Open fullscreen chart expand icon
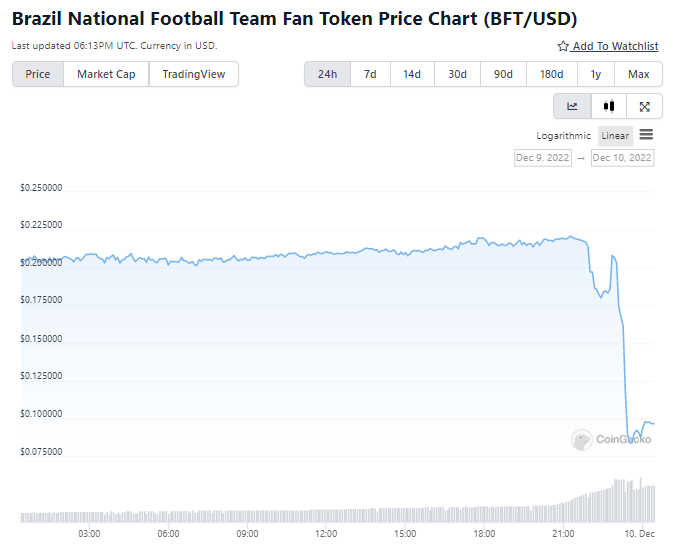 [x=644, y=107]
